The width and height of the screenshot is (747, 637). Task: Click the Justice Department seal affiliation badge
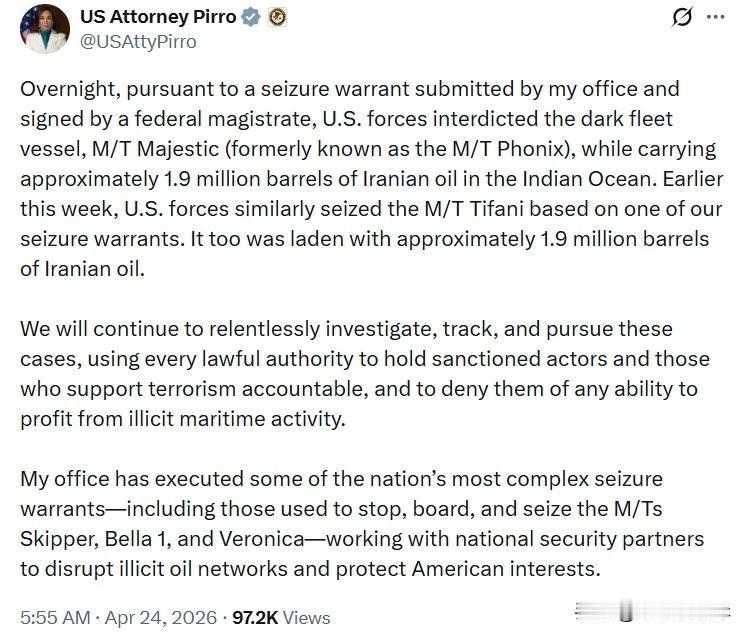277,18
